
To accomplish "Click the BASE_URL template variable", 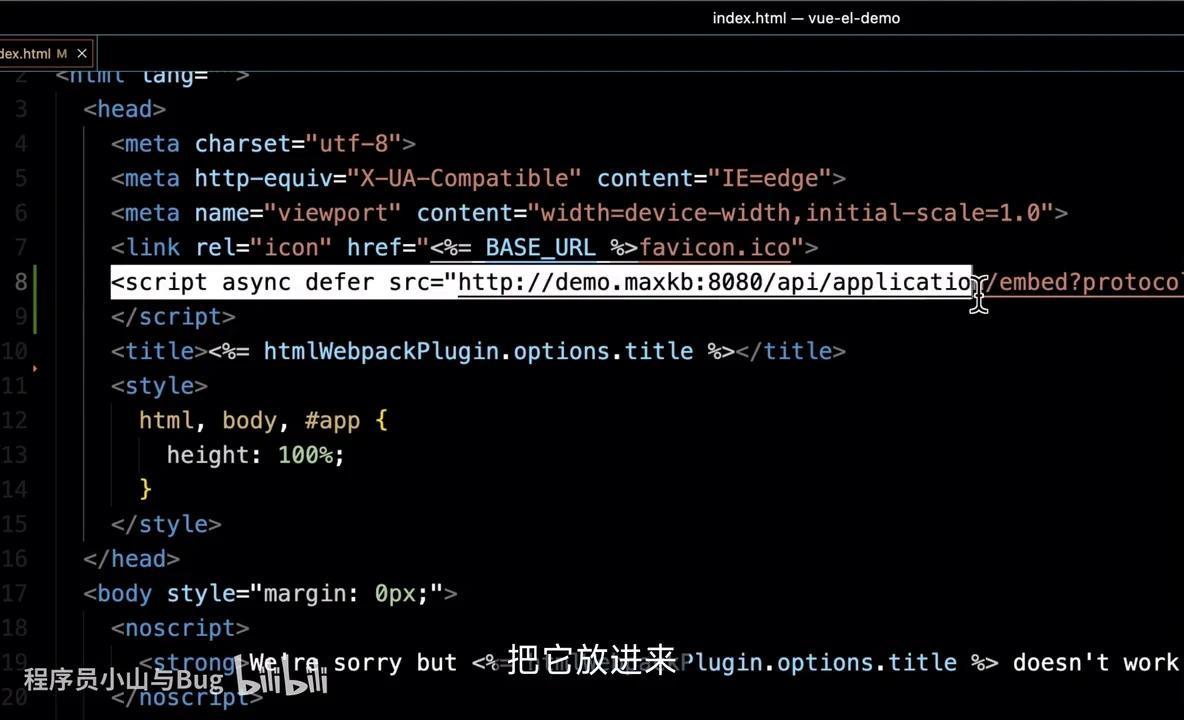I will [x=540, y=248].
